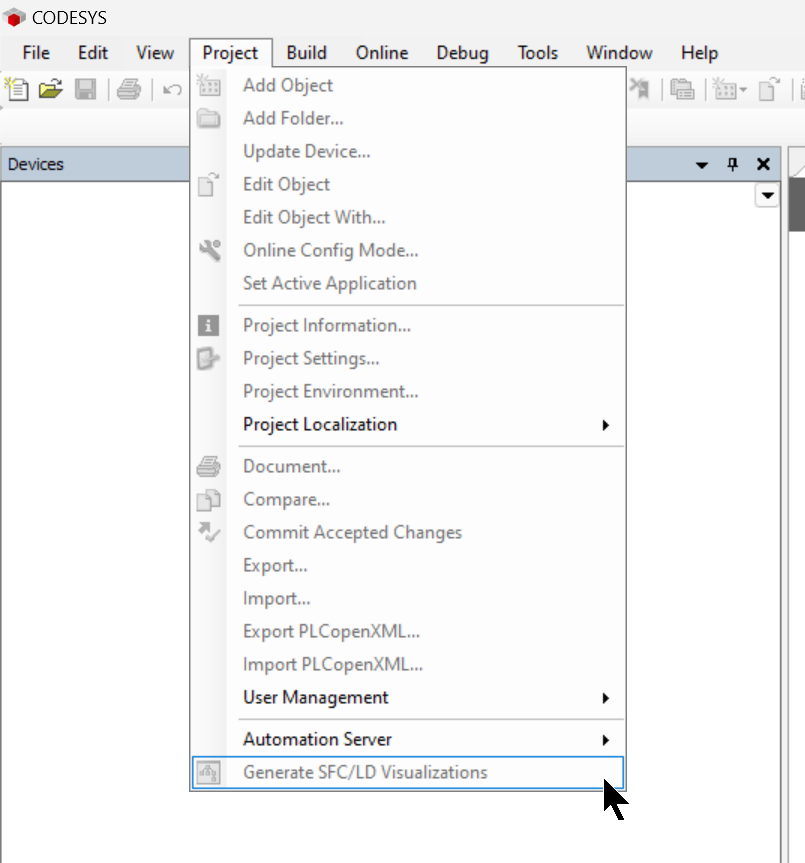Select Add Object menu entry

(408, 85)
